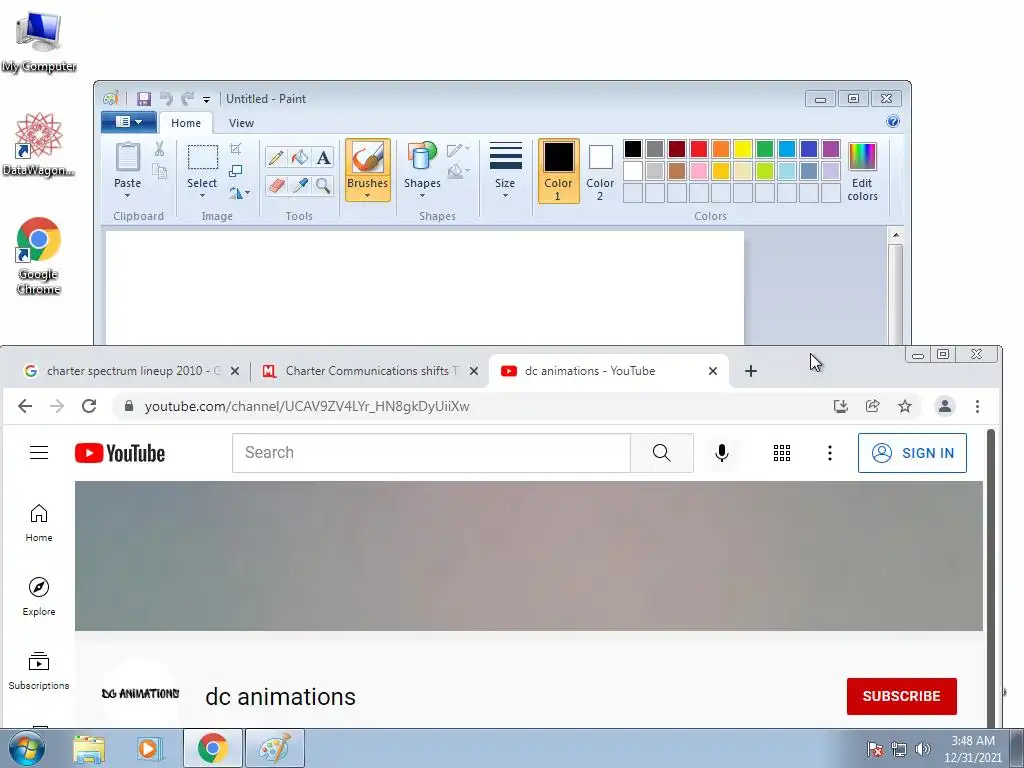This screenshot has width=1024, height=768.
Task: Open Windows Explorer from taskbar
Action: coord(89,748)
